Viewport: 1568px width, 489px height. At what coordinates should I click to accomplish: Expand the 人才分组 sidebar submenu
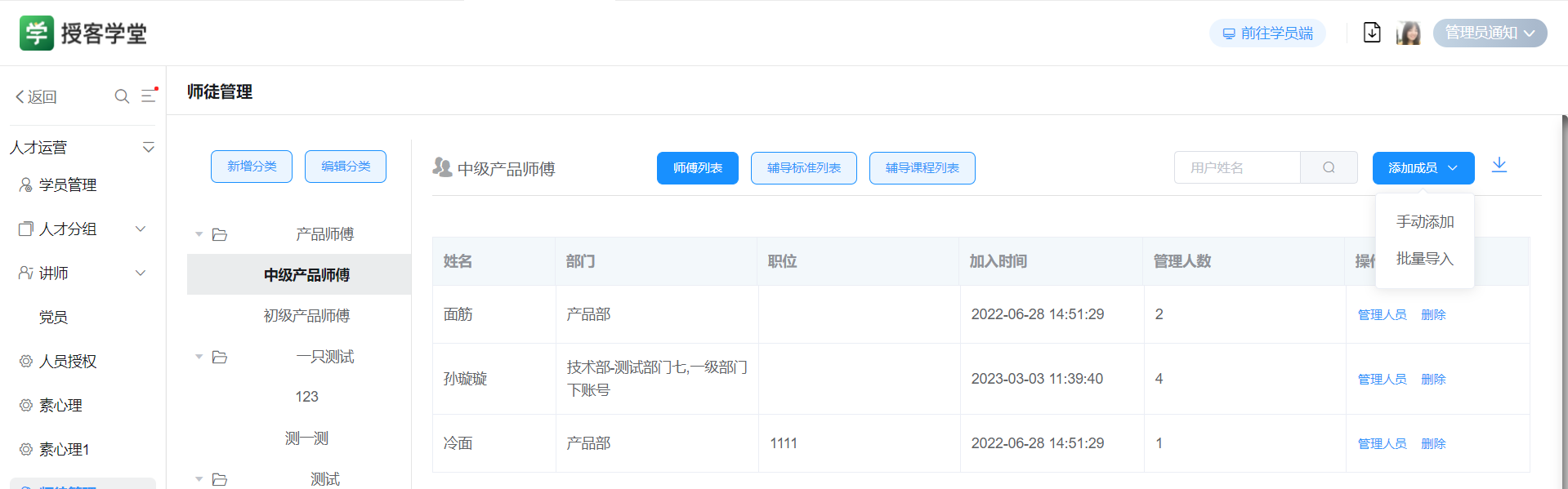[141, 229]
